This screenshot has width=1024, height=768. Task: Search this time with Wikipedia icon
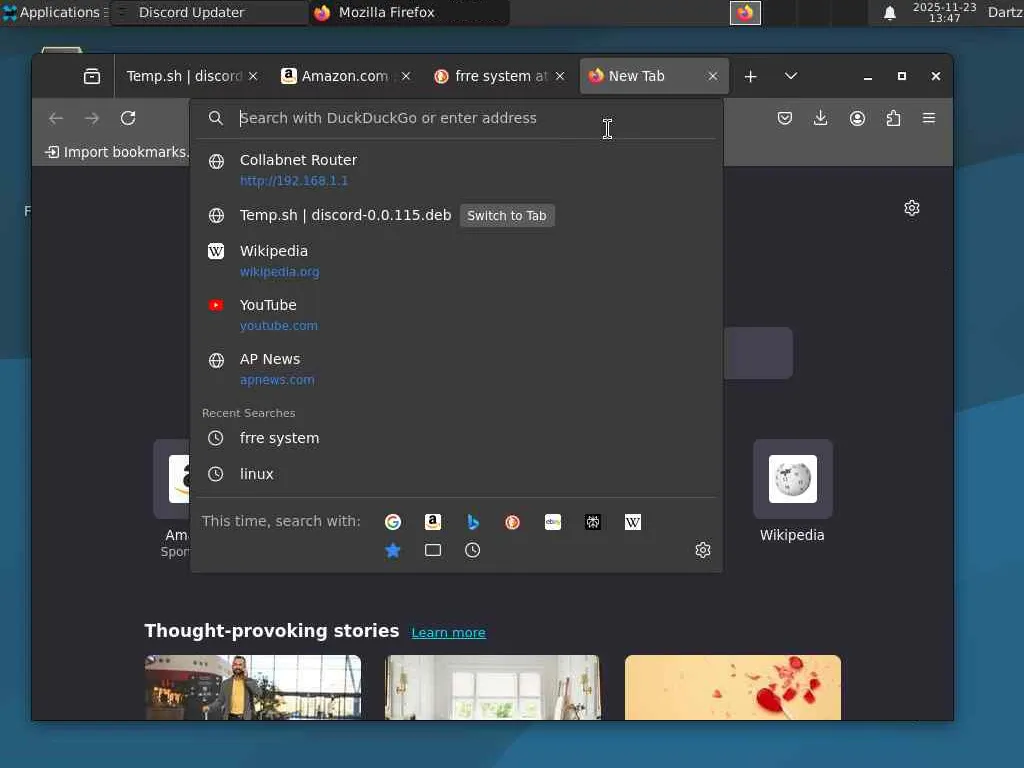[x=633, y=522]
